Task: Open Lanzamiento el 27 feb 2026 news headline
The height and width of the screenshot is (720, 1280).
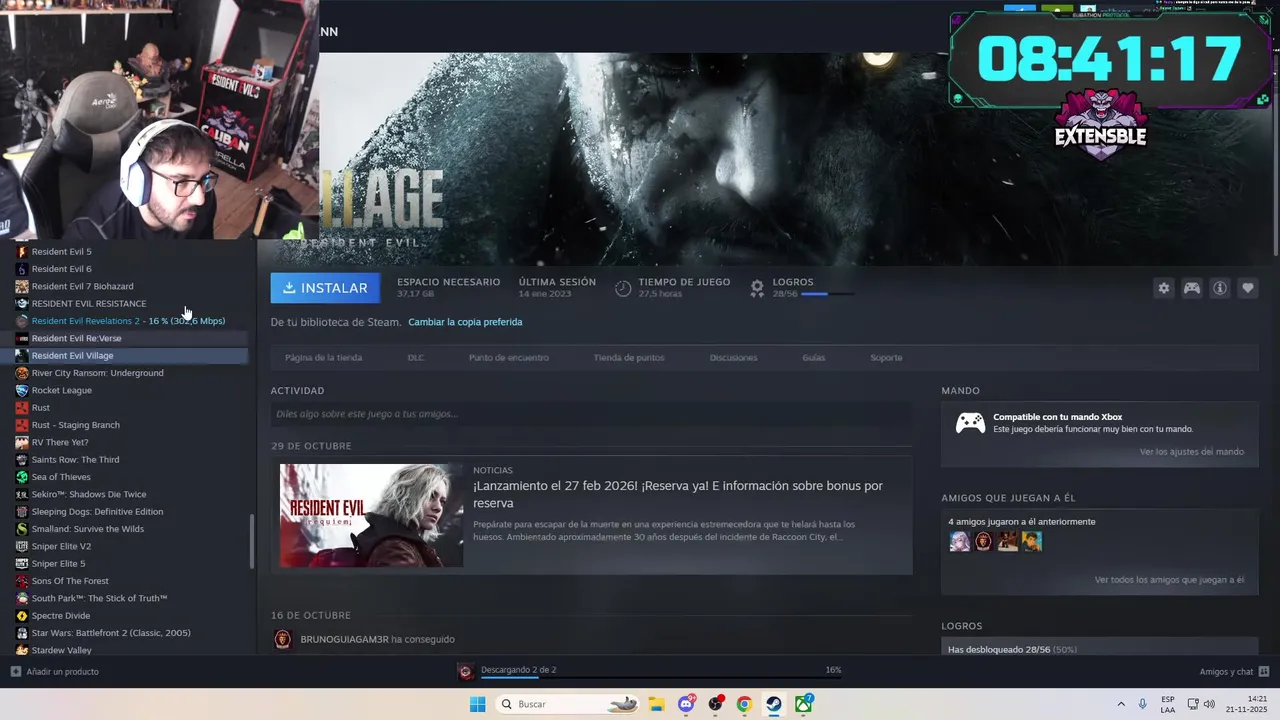Action: pyautogui.click(x=678, y=494)
